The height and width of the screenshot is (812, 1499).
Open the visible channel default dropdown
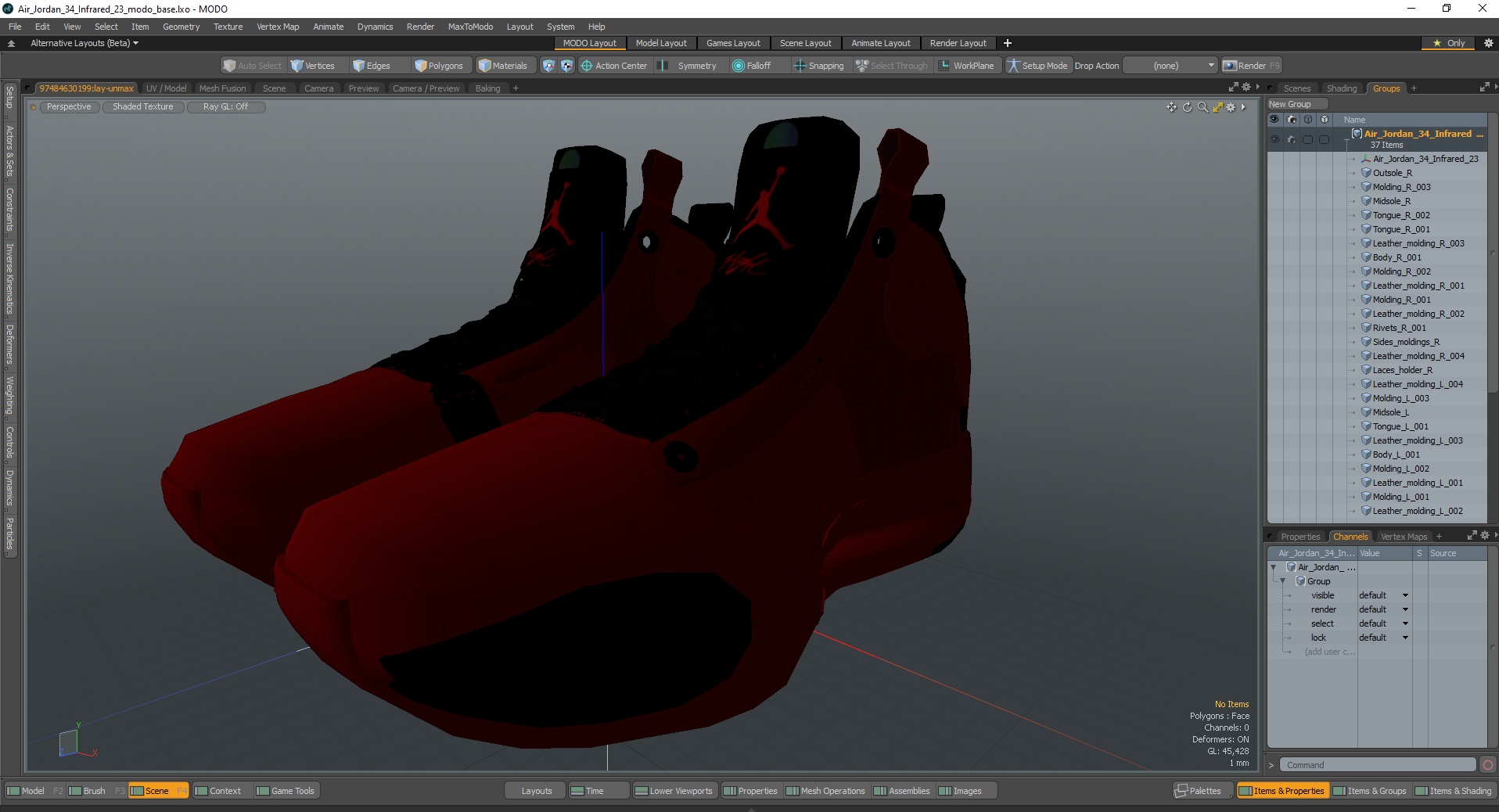1383,595
